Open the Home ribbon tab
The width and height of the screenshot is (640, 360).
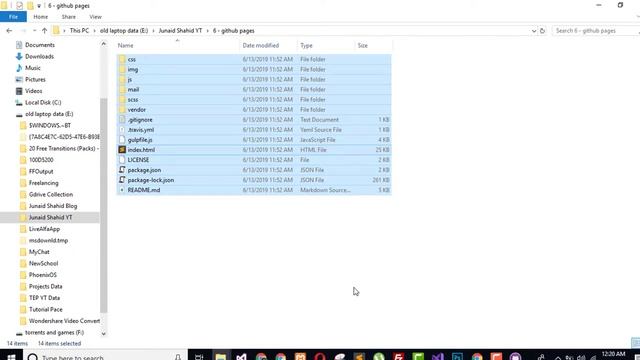(40, 17)
